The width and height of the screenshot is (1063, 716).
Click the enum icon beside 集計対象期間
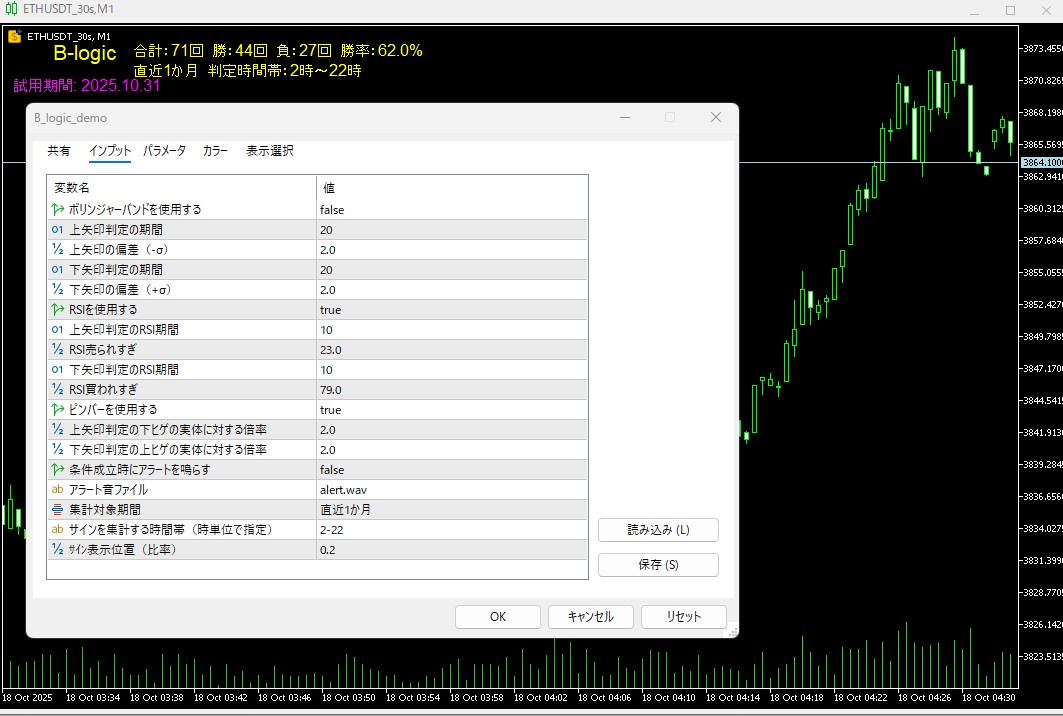click(57, 510)
